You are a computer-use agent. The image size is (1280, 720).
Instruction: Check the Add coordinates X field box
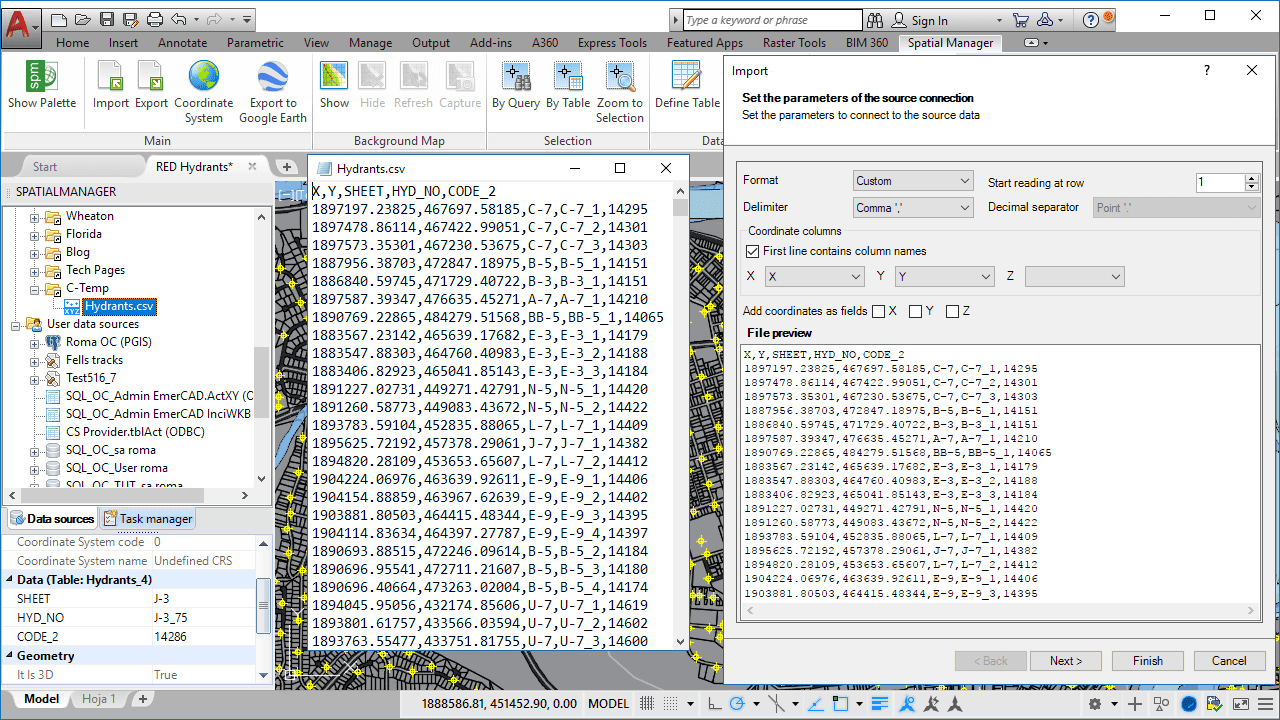878,311
